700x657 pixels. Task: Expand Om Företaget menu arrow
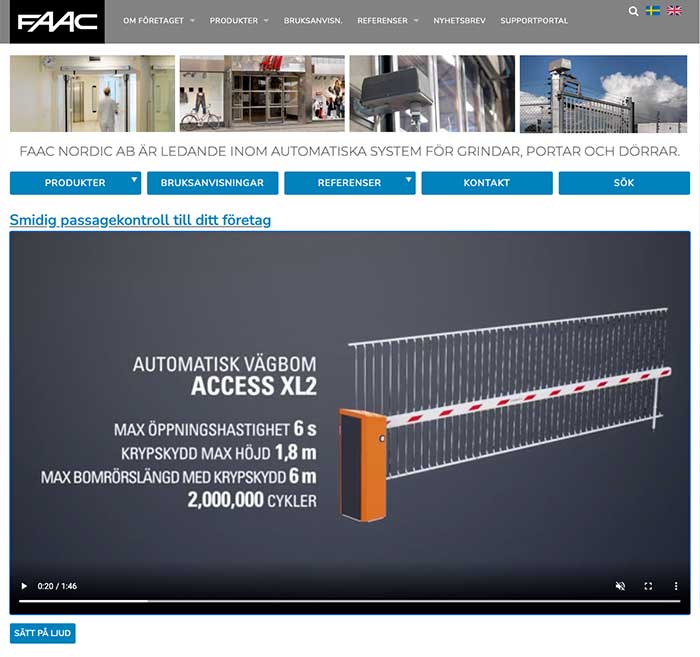[192, 21]
